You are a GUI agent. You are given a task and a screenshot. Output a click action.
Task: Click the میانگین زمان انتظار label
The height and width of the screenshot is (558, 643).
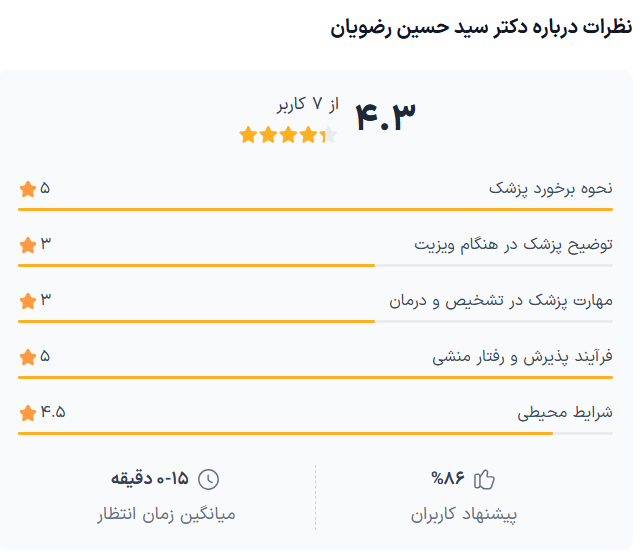click(x=165, y=515)
